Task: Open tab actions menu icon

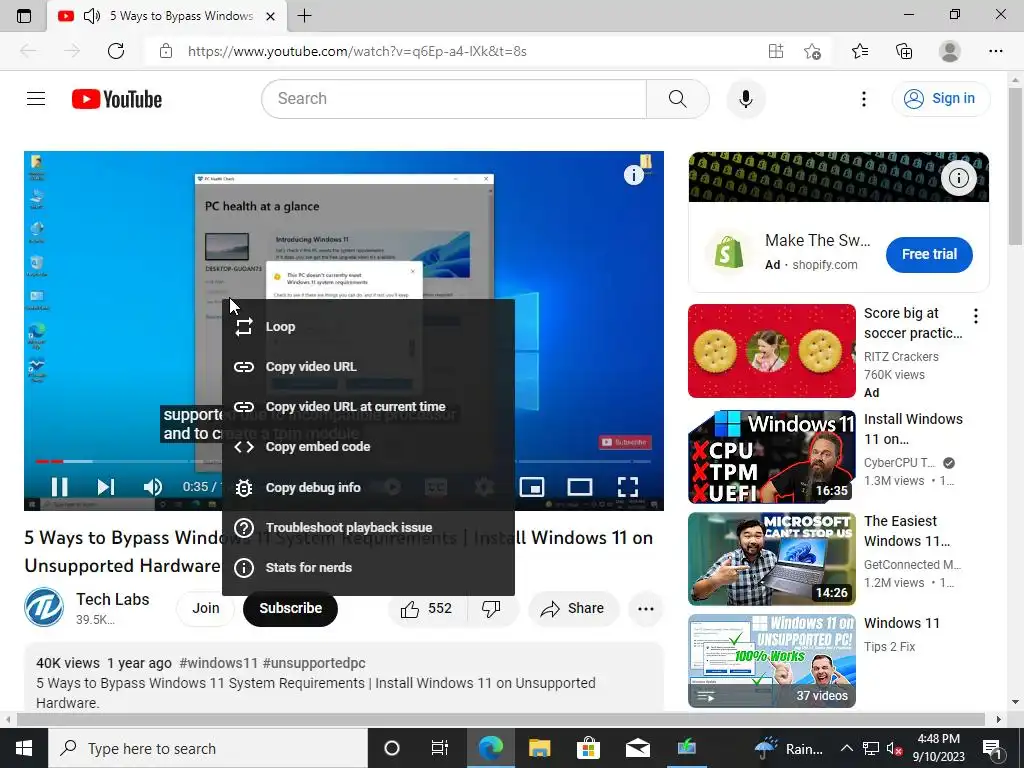Action: pyautogui.click(x=24, y=16)
